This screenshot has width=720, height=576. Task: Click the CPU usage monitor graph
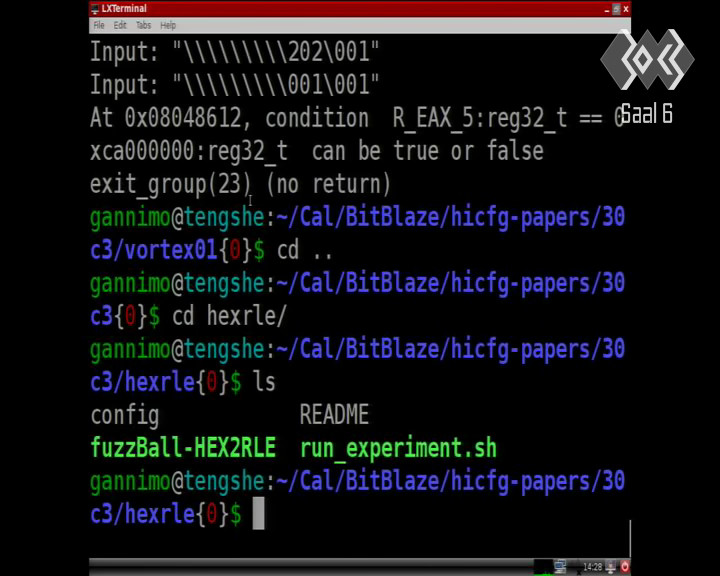(x=543, y=566)
